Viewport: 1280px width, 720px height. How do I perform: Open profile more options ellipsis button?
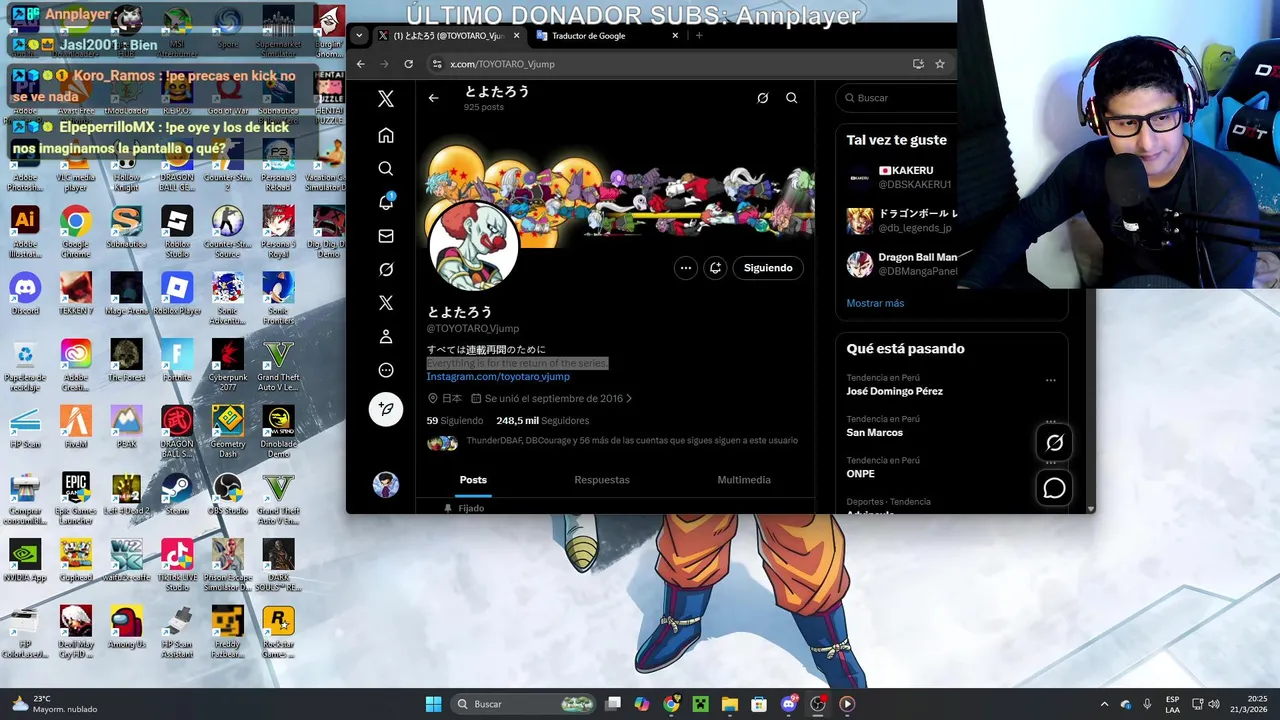[685, 268]
